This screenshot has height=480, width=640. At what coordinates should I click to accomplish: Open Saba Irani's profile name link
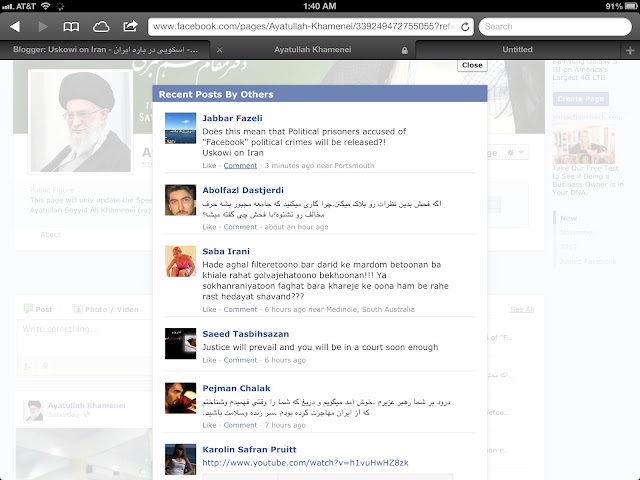pos(226,251)
